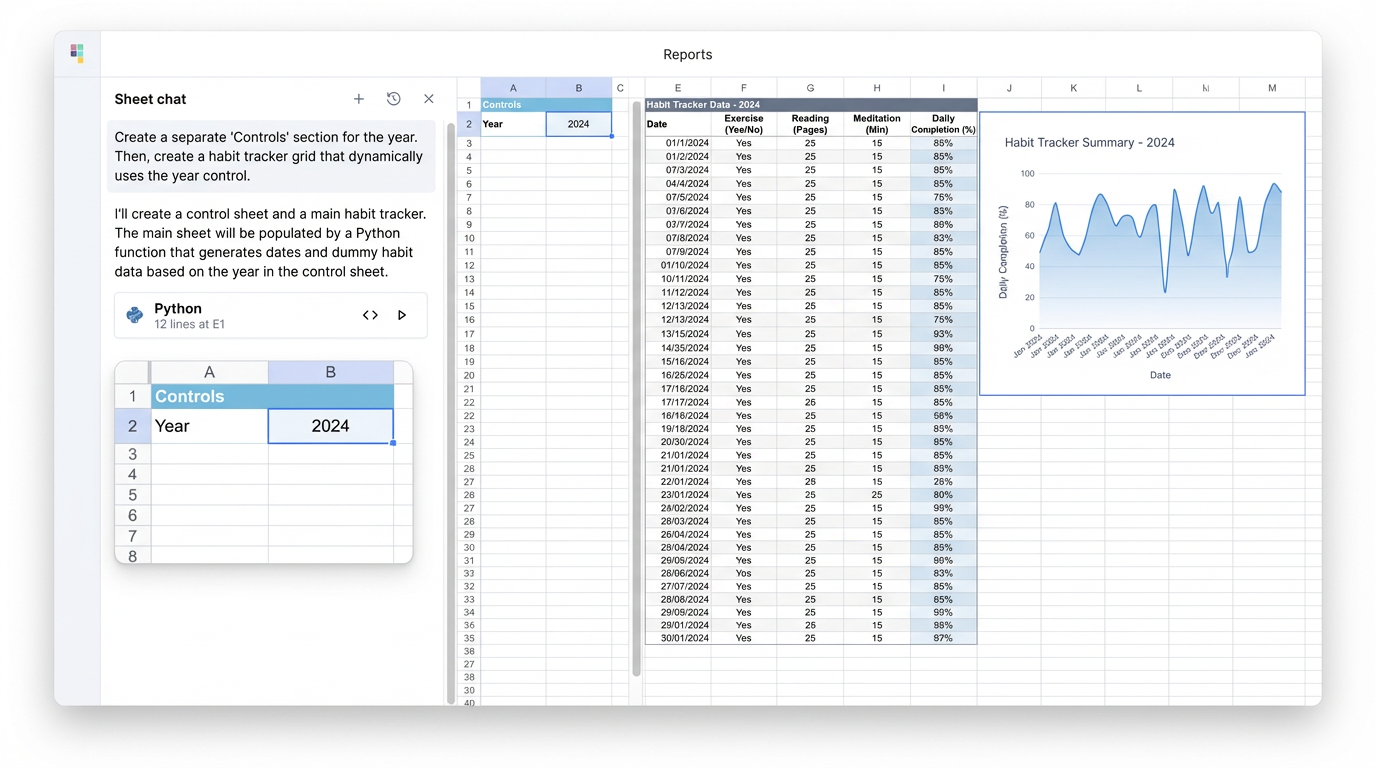Click the chart's 'Date' axis label
The height and width of the screenshot is (768, 1376).
pos(1160,375)
